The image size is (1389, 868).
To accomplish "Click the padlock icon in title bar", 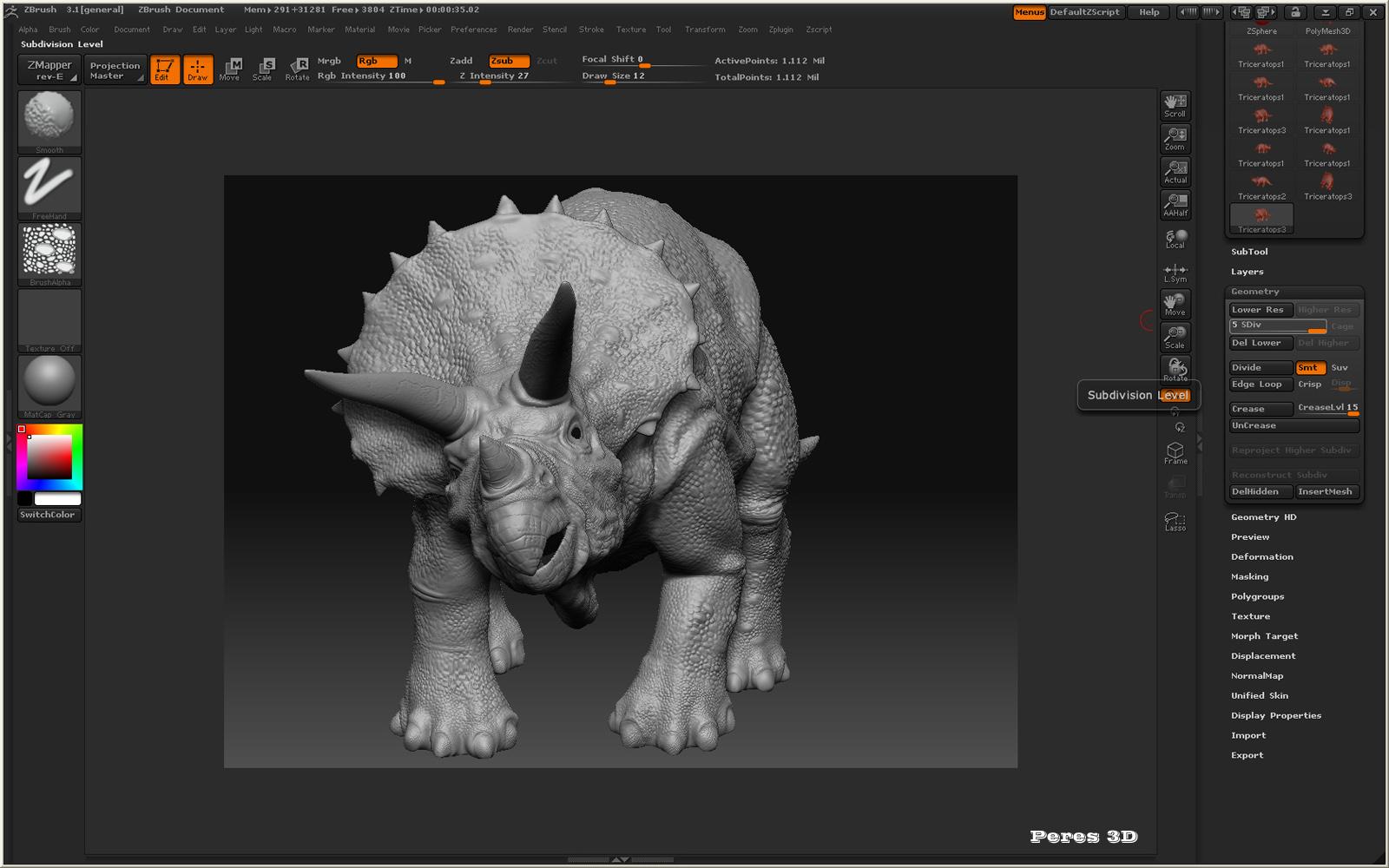I will pyautogui.click(x=1295, y=12).
